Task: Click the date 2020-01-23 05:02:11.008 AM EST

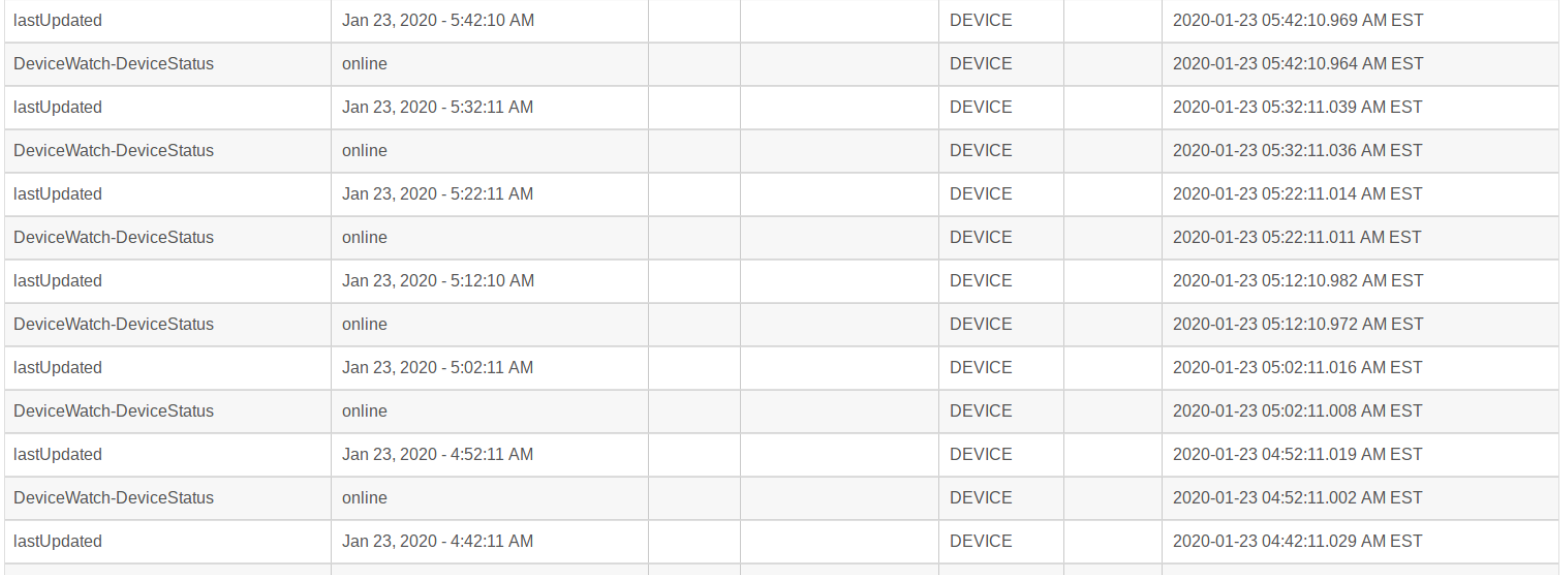Action: [x=1297, y=411]
